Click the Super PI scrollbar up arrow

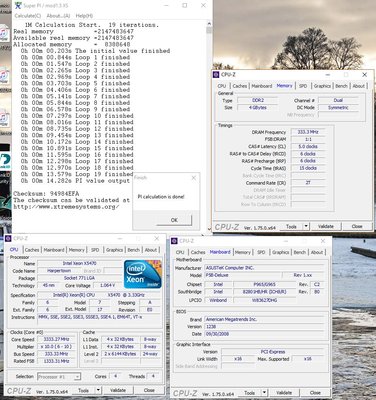[209, 24]
